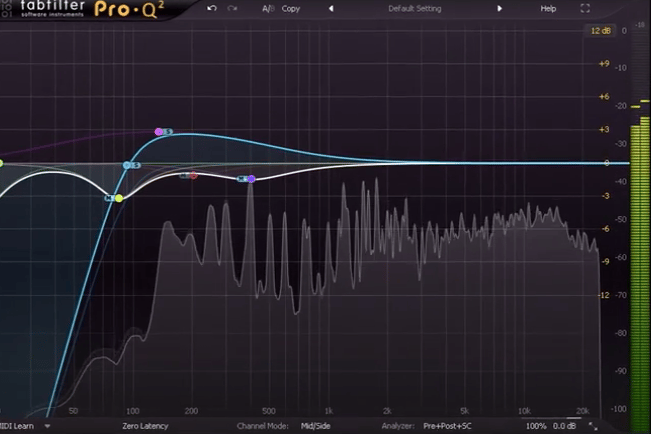Image resolution: width=651 pixels, height=434 pixels.
Task: Select the red EQ band node near 200 Hz
Action: point(193,176)
